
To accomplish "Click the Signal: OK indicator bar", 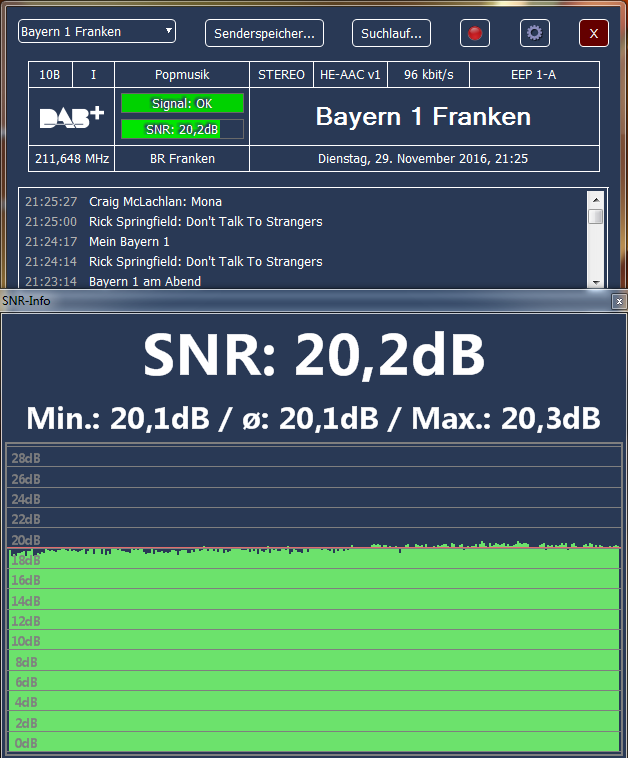I will coord(182,103).
